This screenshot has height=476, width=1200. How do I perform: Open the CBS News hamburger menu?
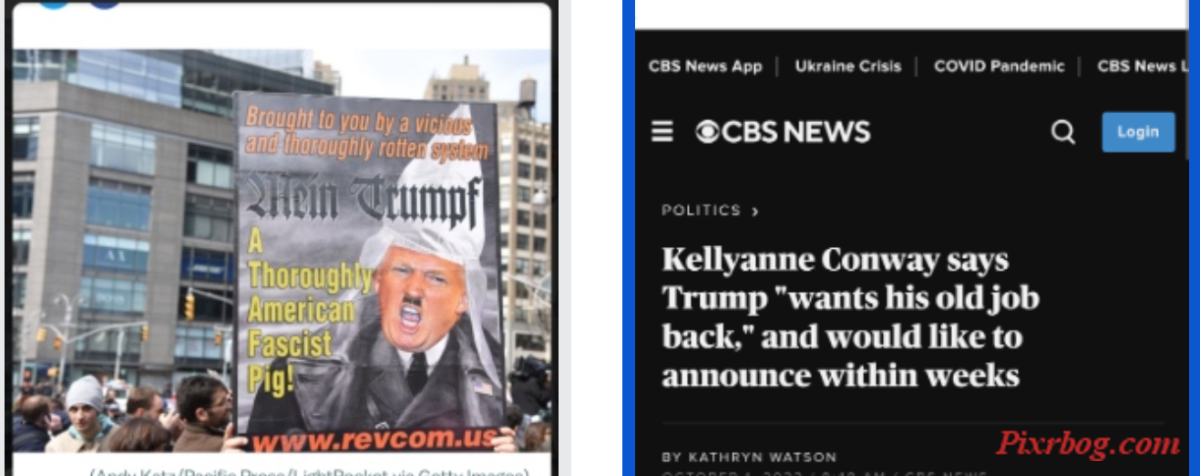tap(662, 132)
